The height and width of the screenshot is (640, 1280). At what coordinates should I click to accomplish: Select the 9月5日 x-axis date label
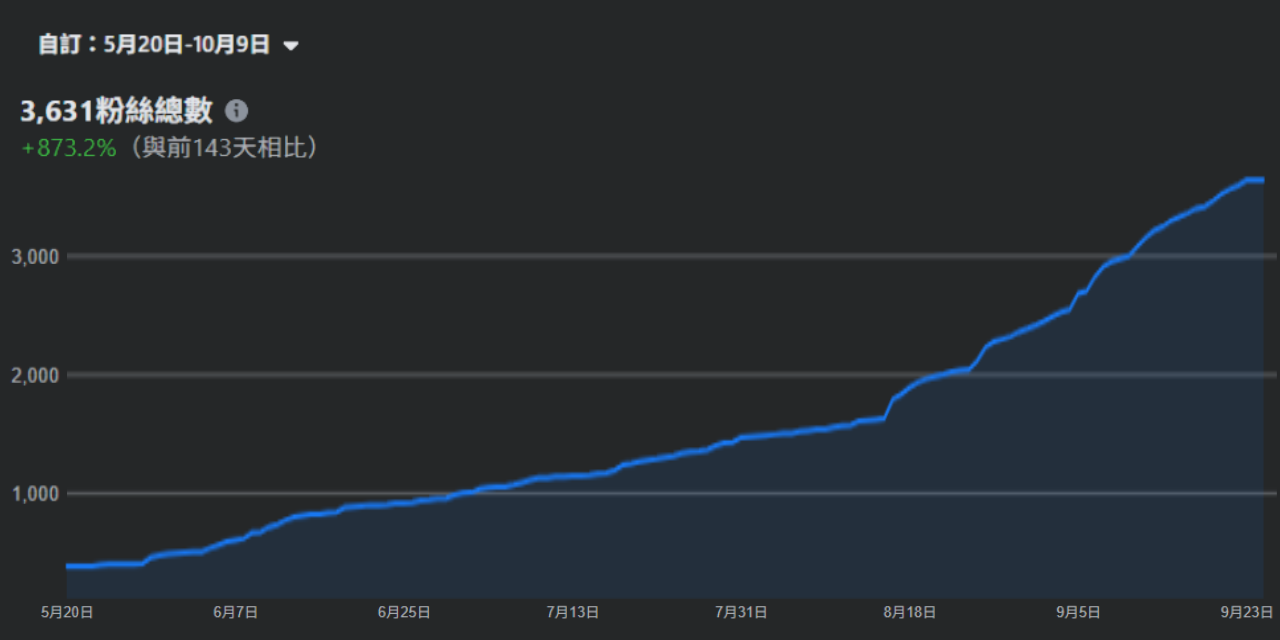coord(1080,612)
